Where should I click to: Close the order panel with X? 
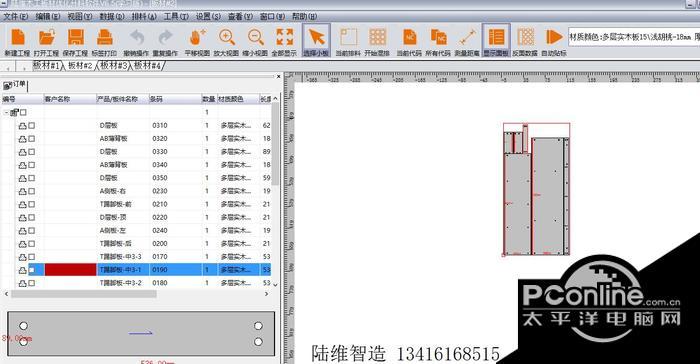pyautogui.click(x=279, y=77)
